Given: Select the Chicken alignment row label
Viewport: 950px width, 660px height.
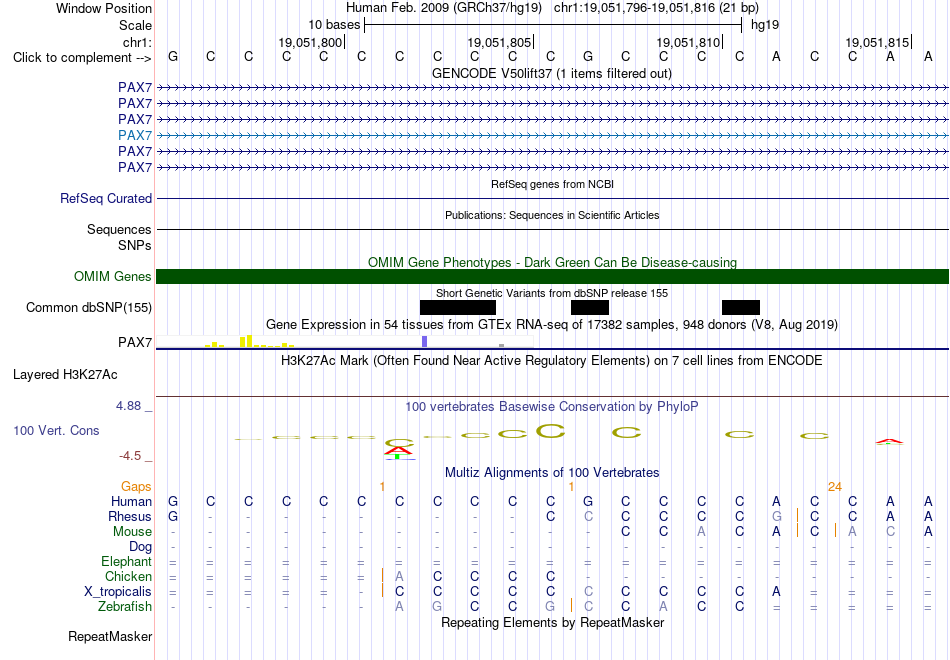Looking at the screenshot, I should point(128,576).
